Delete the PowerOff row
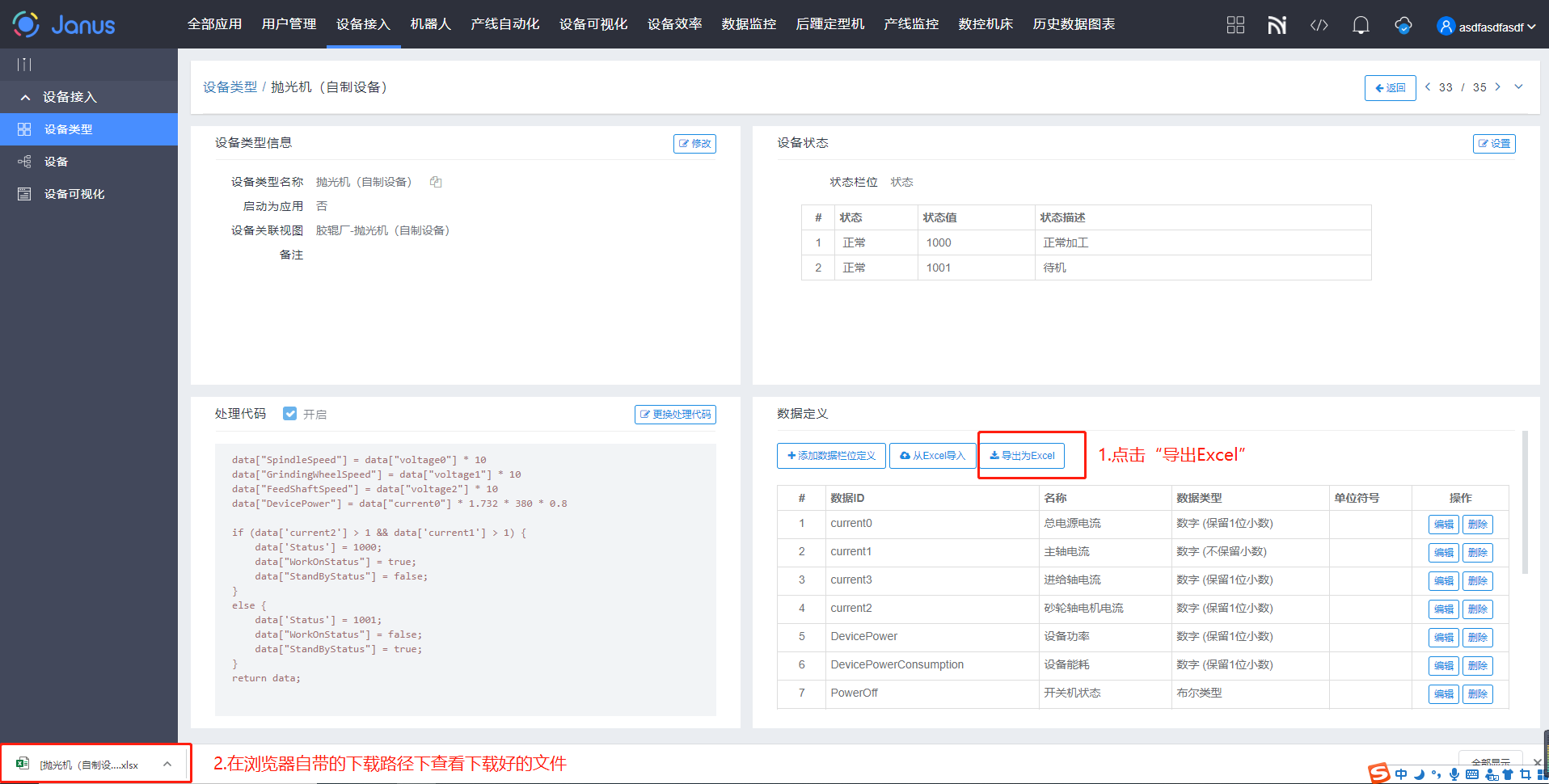The width and height of the screenshot is (1549, 784). (x=1477, y=693)
